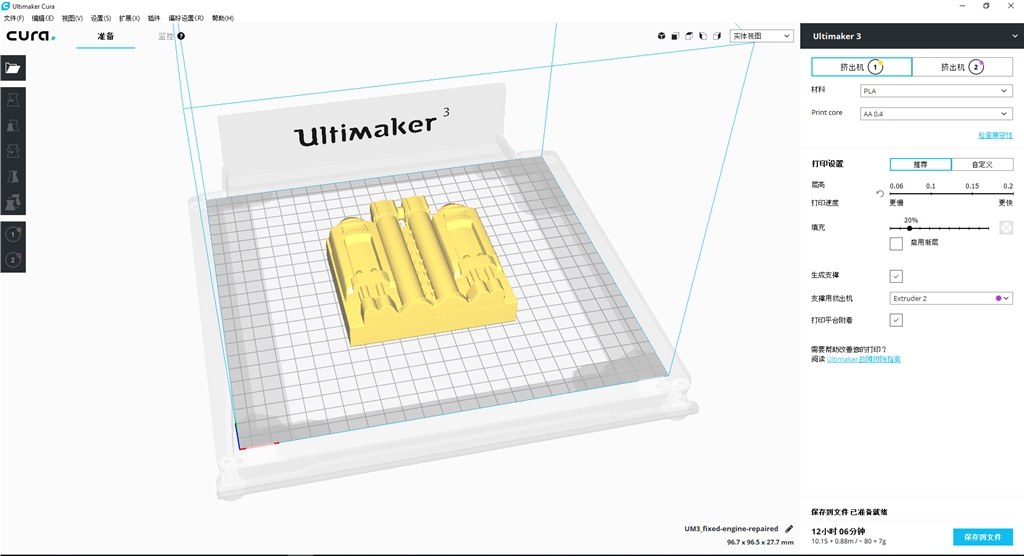Select the Move tool in left toolbar
The image size is (1024, 556).
coord(13,100)
